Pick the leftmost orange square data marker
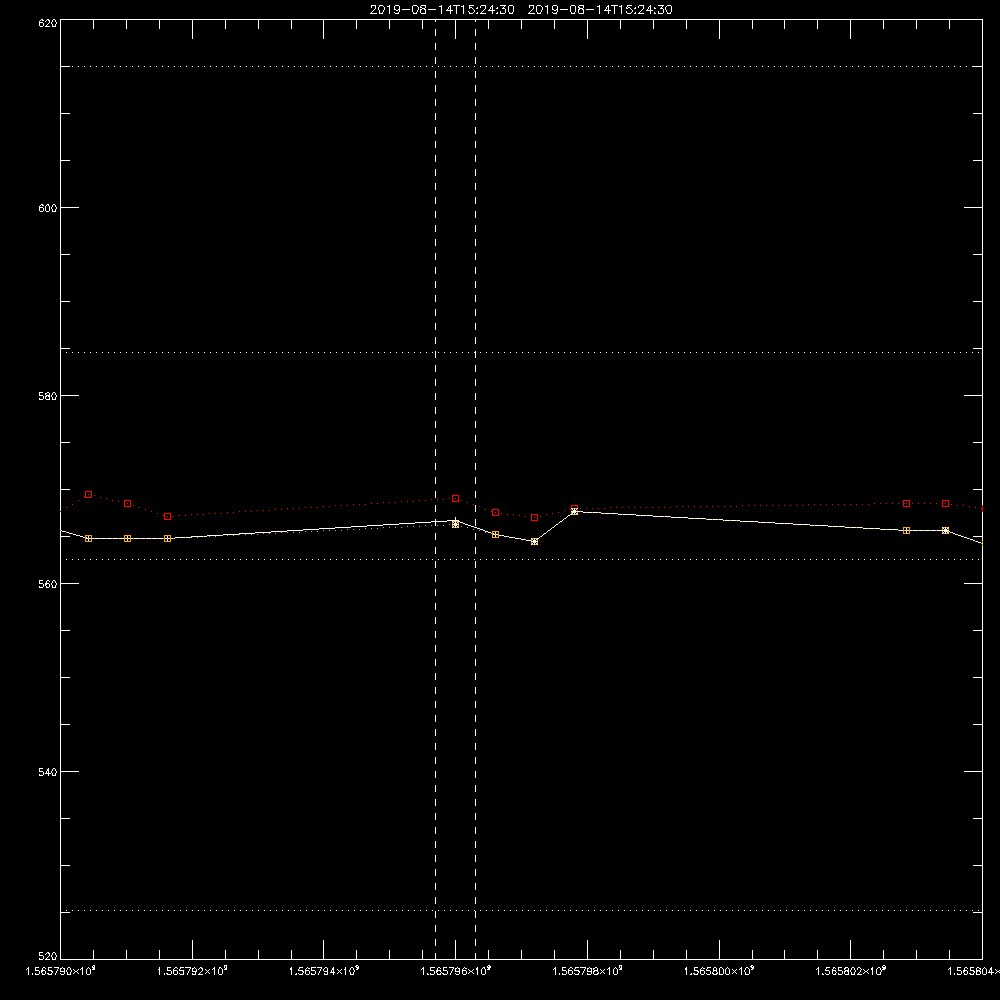The height and width of the screenshot is (1000, 1000). (89, 539)
